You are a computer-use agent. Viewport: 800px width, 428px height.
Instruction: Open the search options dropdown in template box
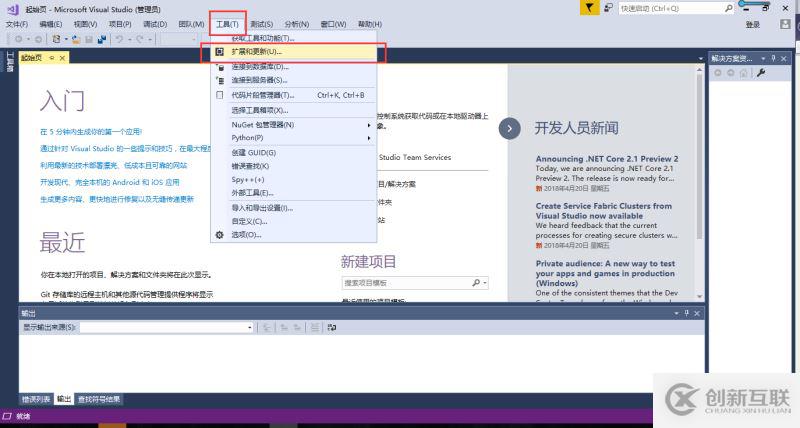coord(485,283)
